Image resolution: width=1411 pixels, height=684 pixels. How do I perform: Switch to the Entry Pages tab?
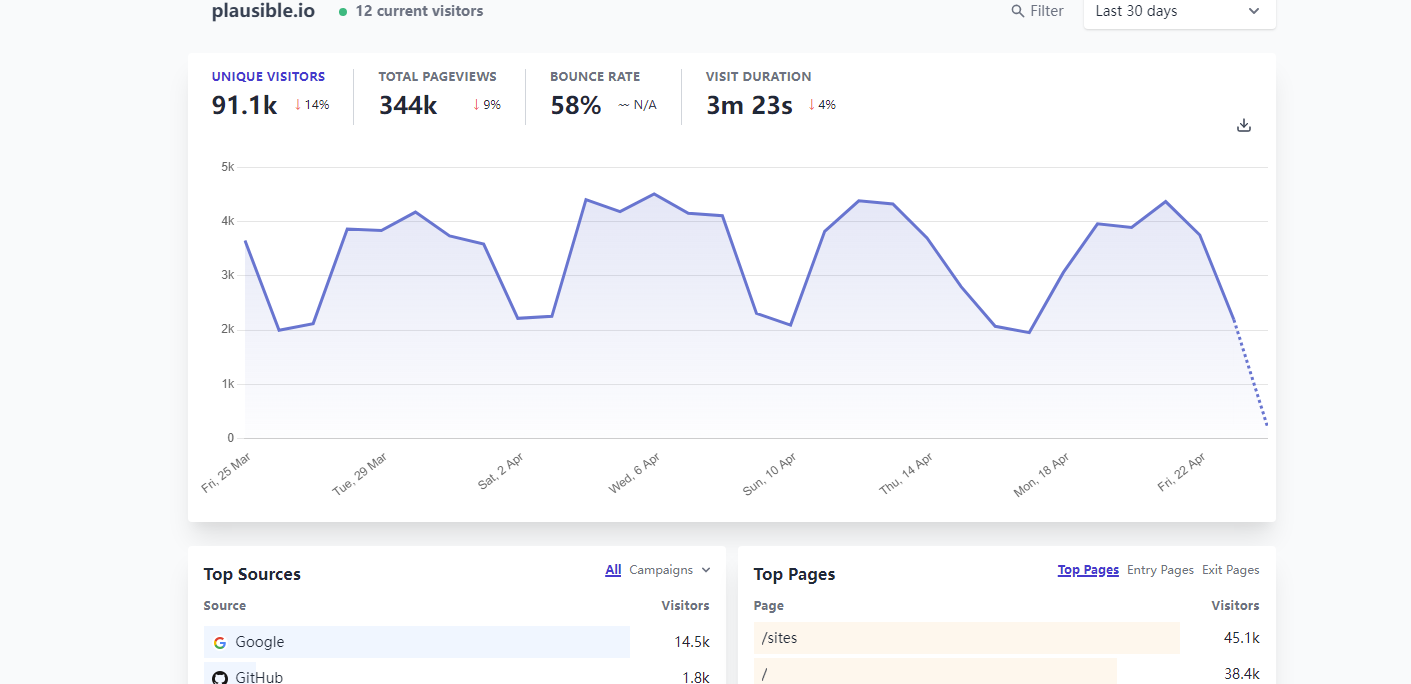click(1160, 570)
